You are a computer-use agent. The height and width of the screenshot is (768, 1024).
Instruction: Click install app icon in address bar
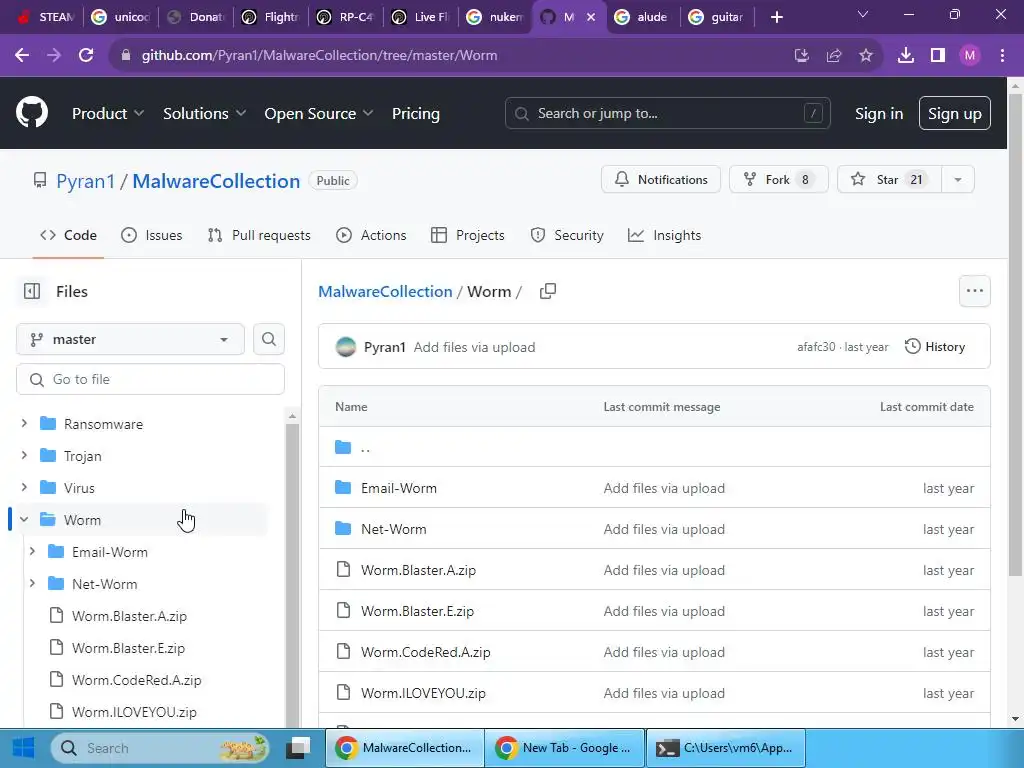tap(801, 56)
